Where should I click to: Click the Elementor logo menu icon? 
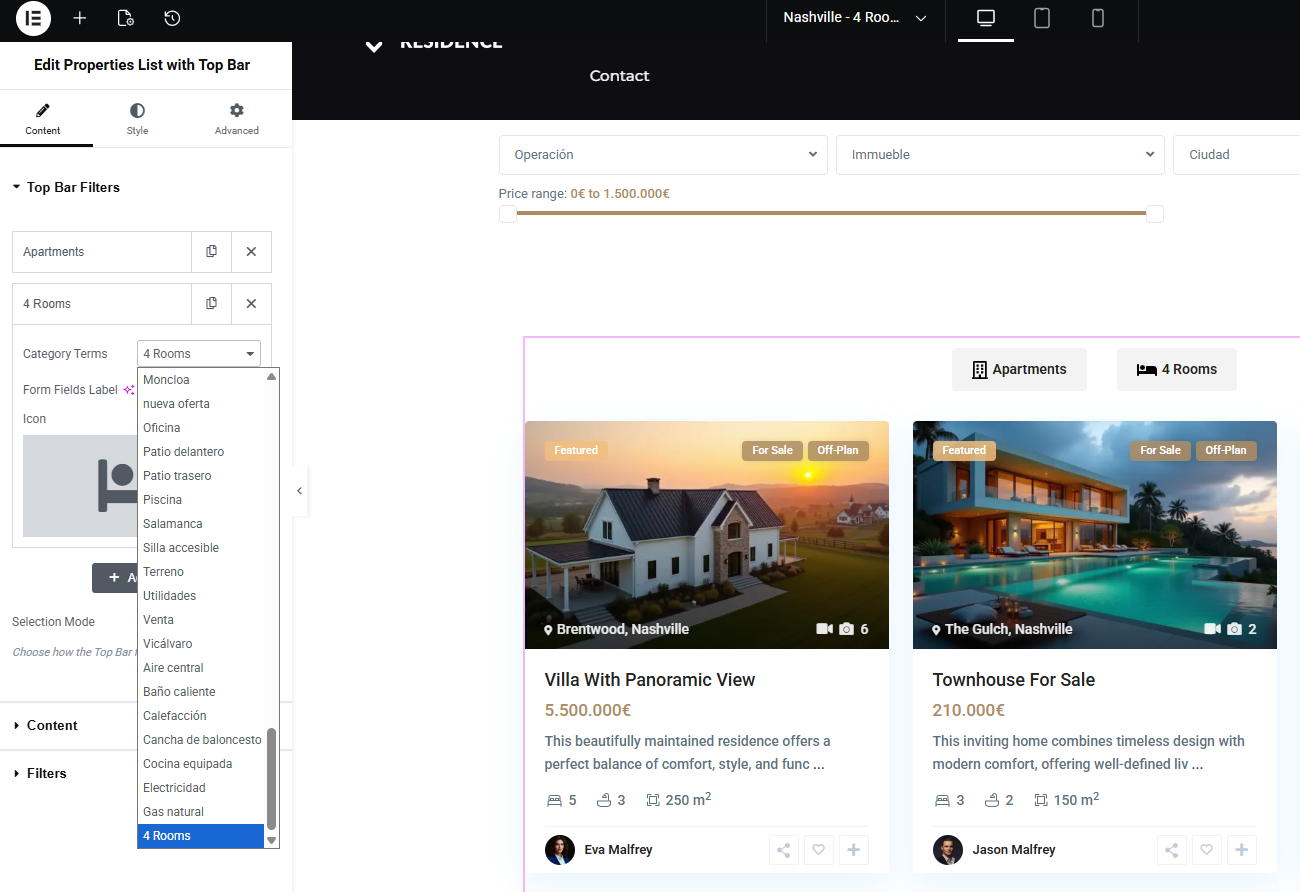(33, 18)
